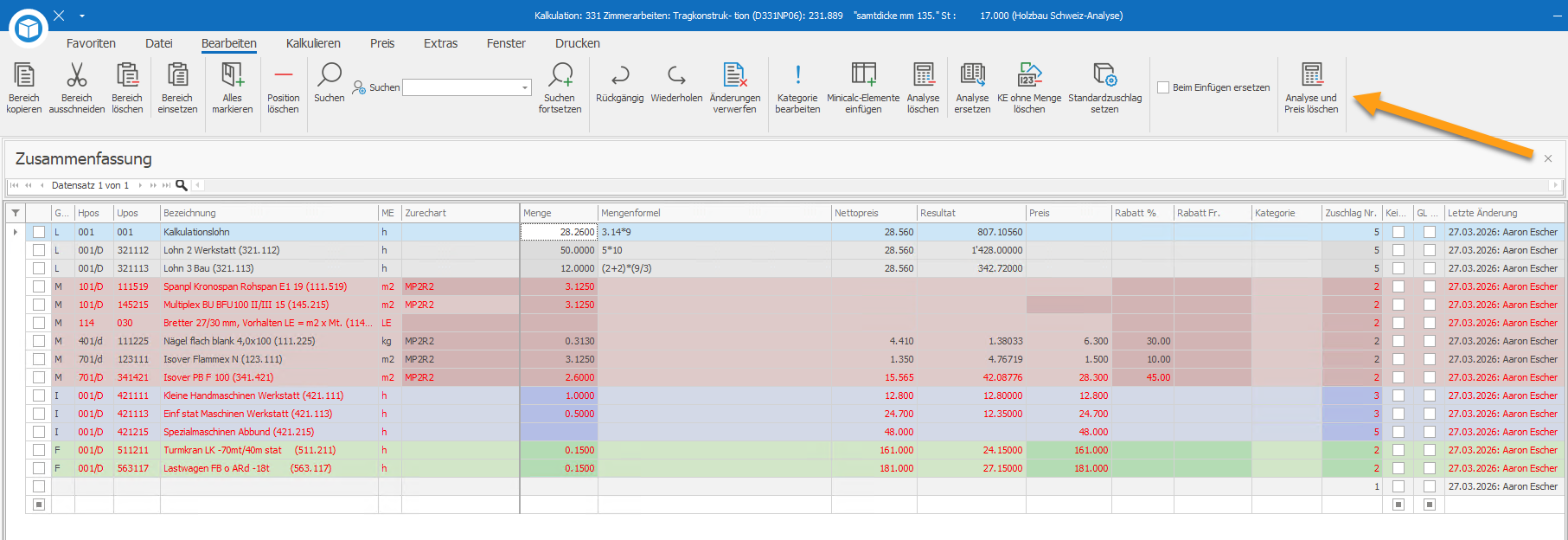Screen dimensions: 1568x540
Task: Click the Bereich kopieren icon
Action: tap(24, 75)
